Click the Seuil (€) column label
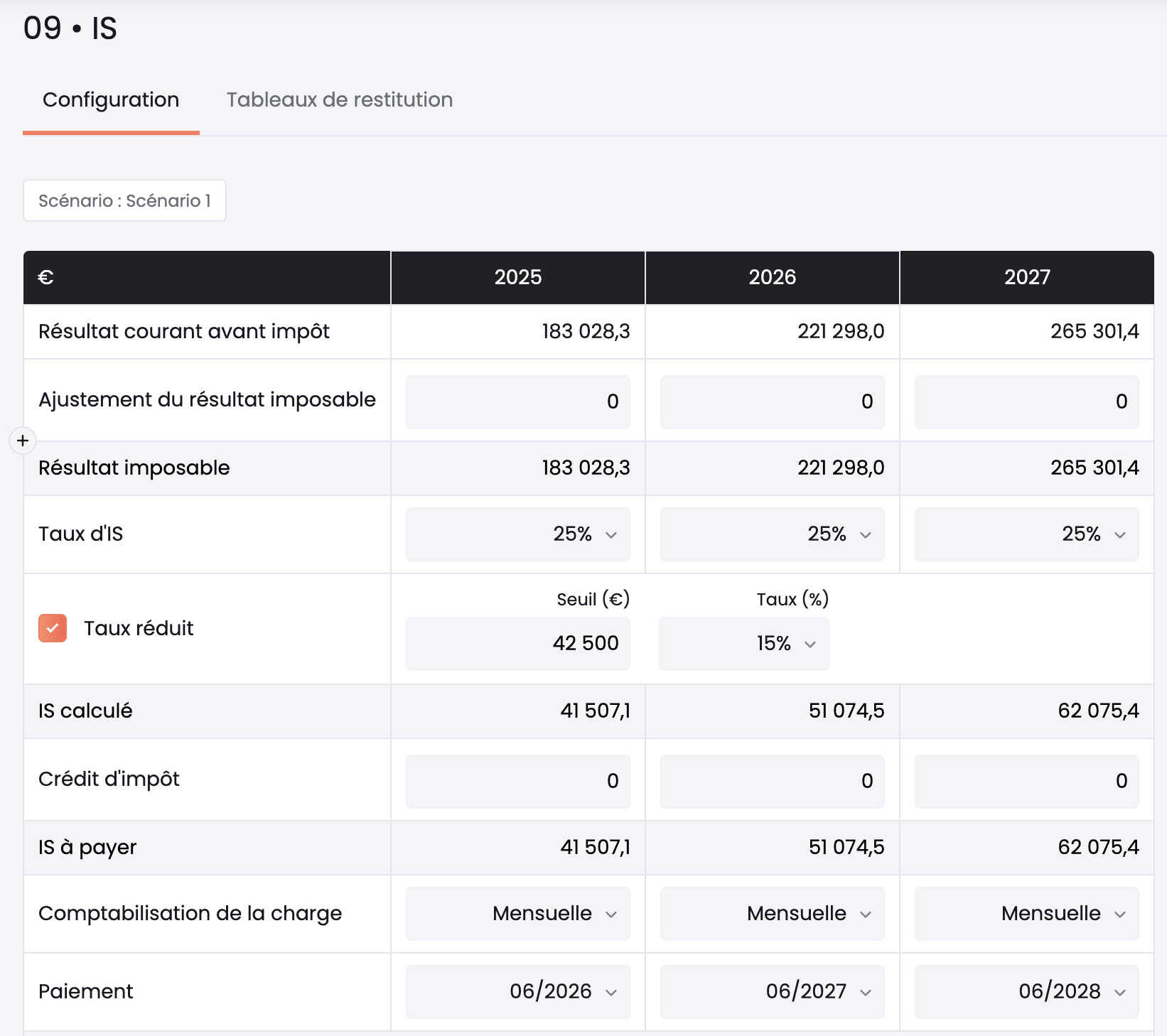 click(593, 600)
